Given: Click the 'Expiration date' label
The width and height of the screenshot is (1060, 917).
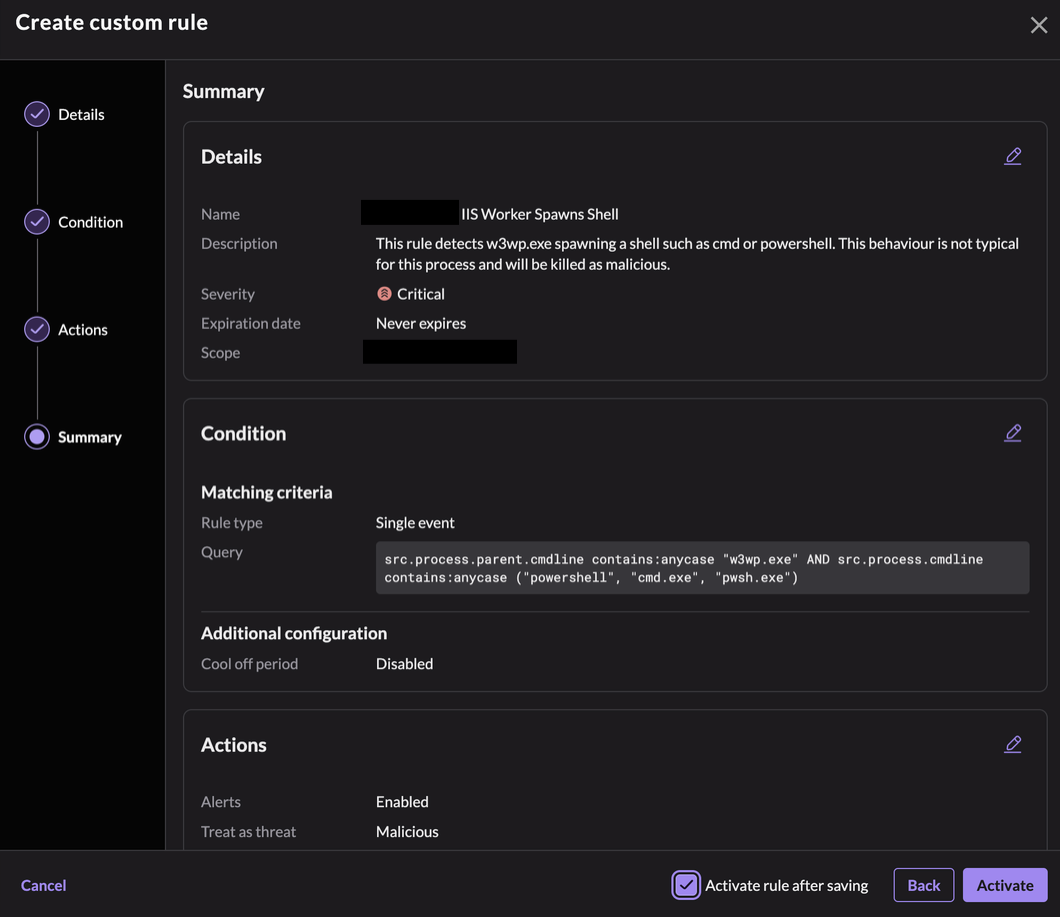Looking at the screenshot, I should 250,323.
